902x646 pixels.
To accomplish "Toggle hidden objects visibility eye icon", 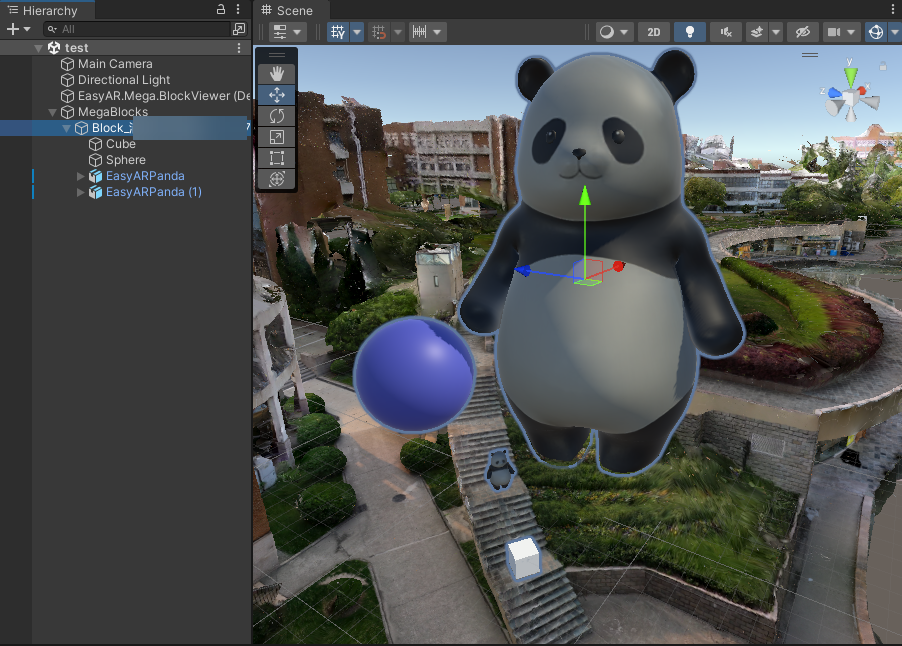I will 801,32.
